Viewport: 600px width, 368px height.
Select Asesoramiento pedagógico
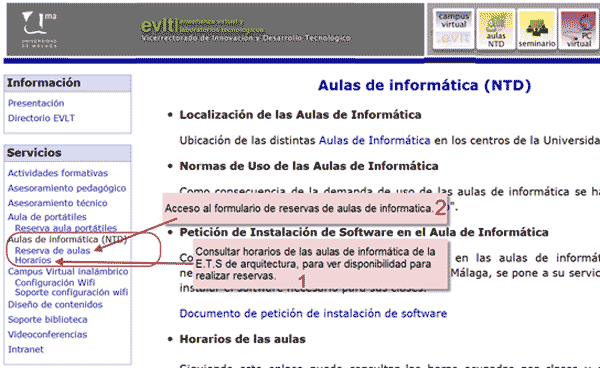(67, 188)
